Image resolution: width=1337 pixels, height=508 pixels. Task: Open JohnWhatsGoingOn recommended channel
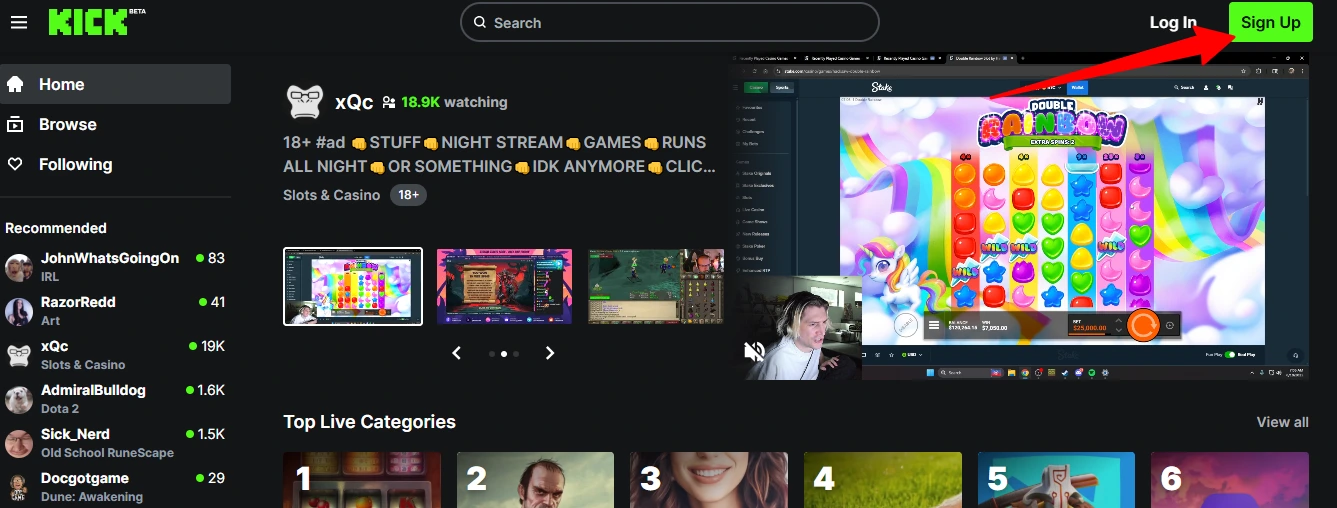click(115, 267)
